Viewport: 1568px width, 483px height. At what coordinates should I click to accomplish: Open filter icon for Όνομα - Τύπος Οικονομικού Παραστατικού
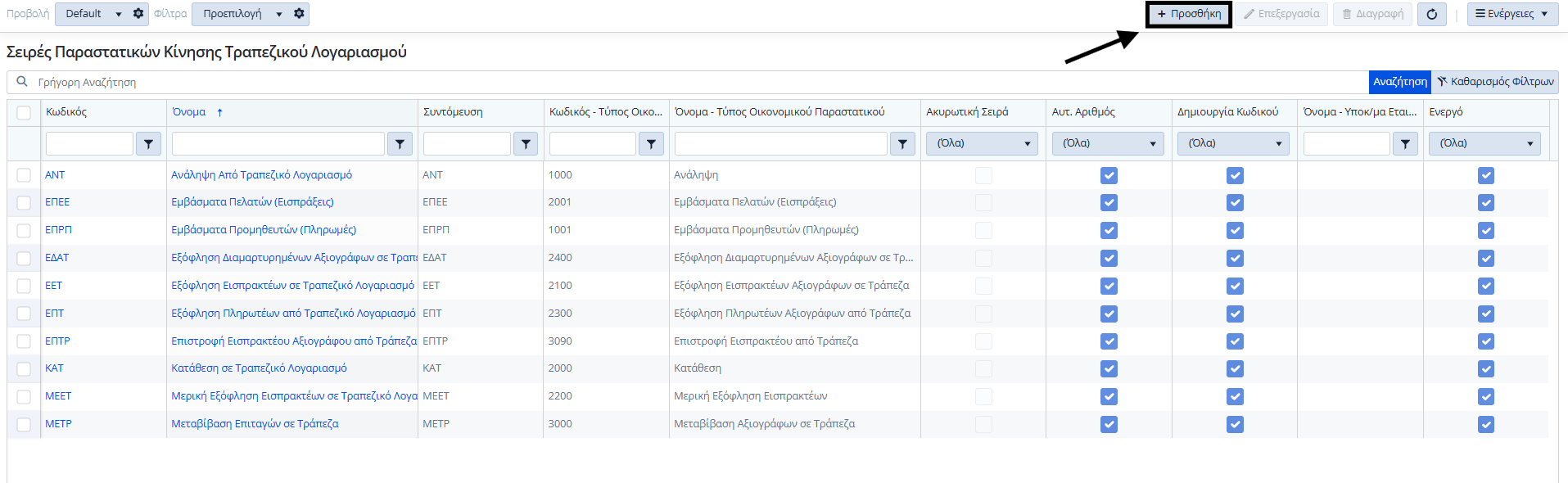click(x=902, y=144)
